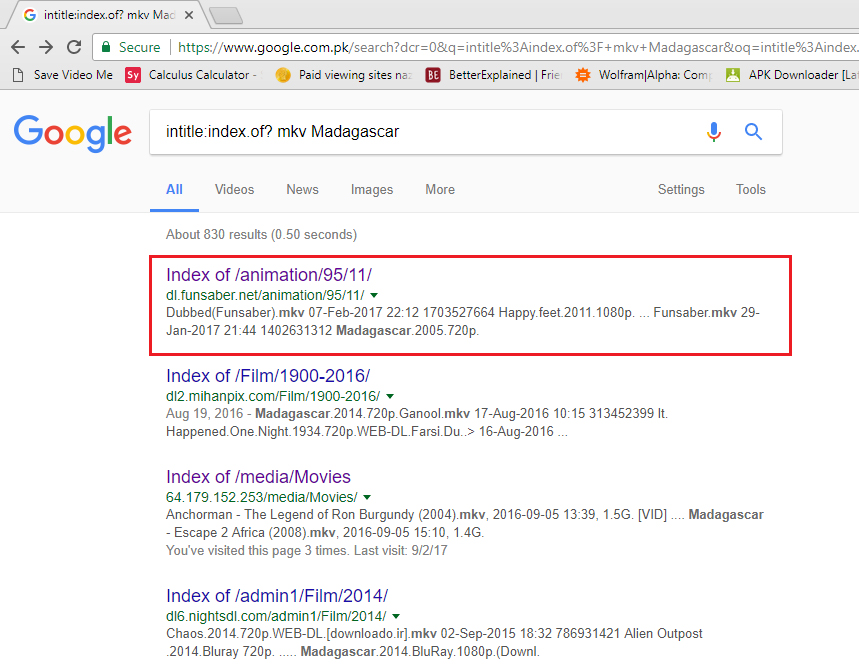Click the page icon of Save Video Me bookmark
The image size is (859, 666).
tap(18, 74)
